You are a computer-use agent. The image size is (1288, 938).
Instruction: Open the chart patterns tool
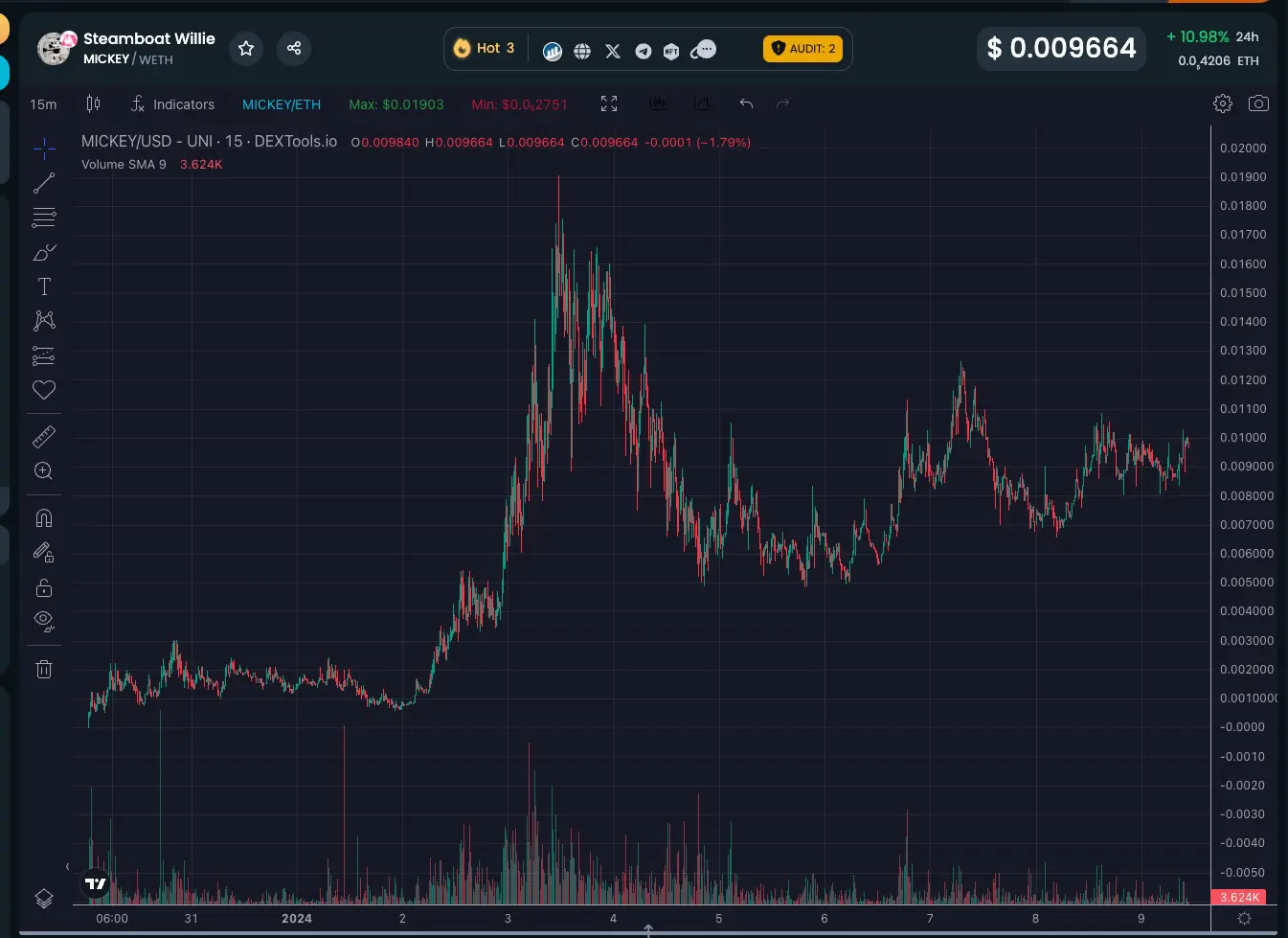44,321
